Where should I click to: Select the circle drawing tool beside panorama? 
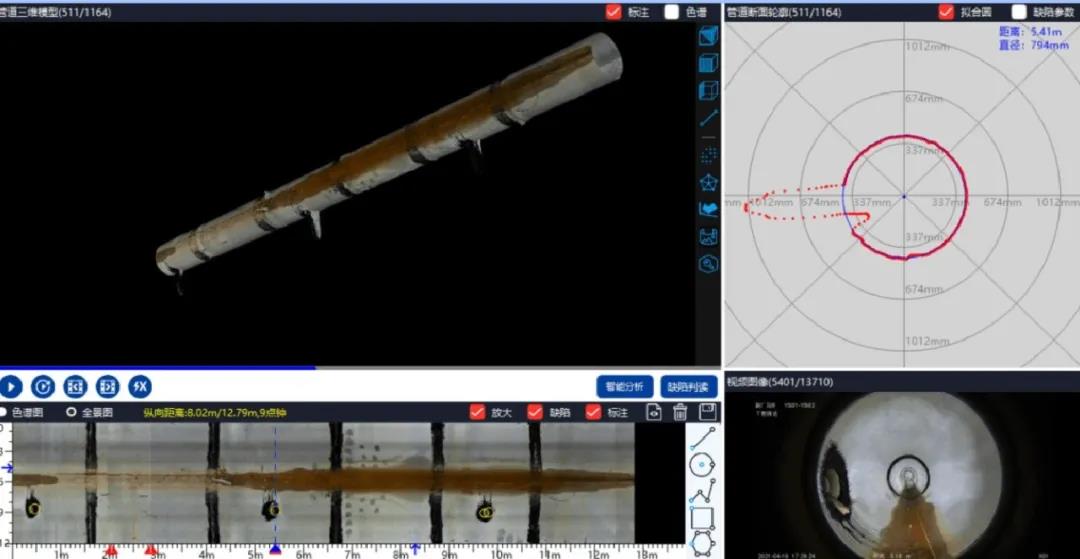(703, 465)
